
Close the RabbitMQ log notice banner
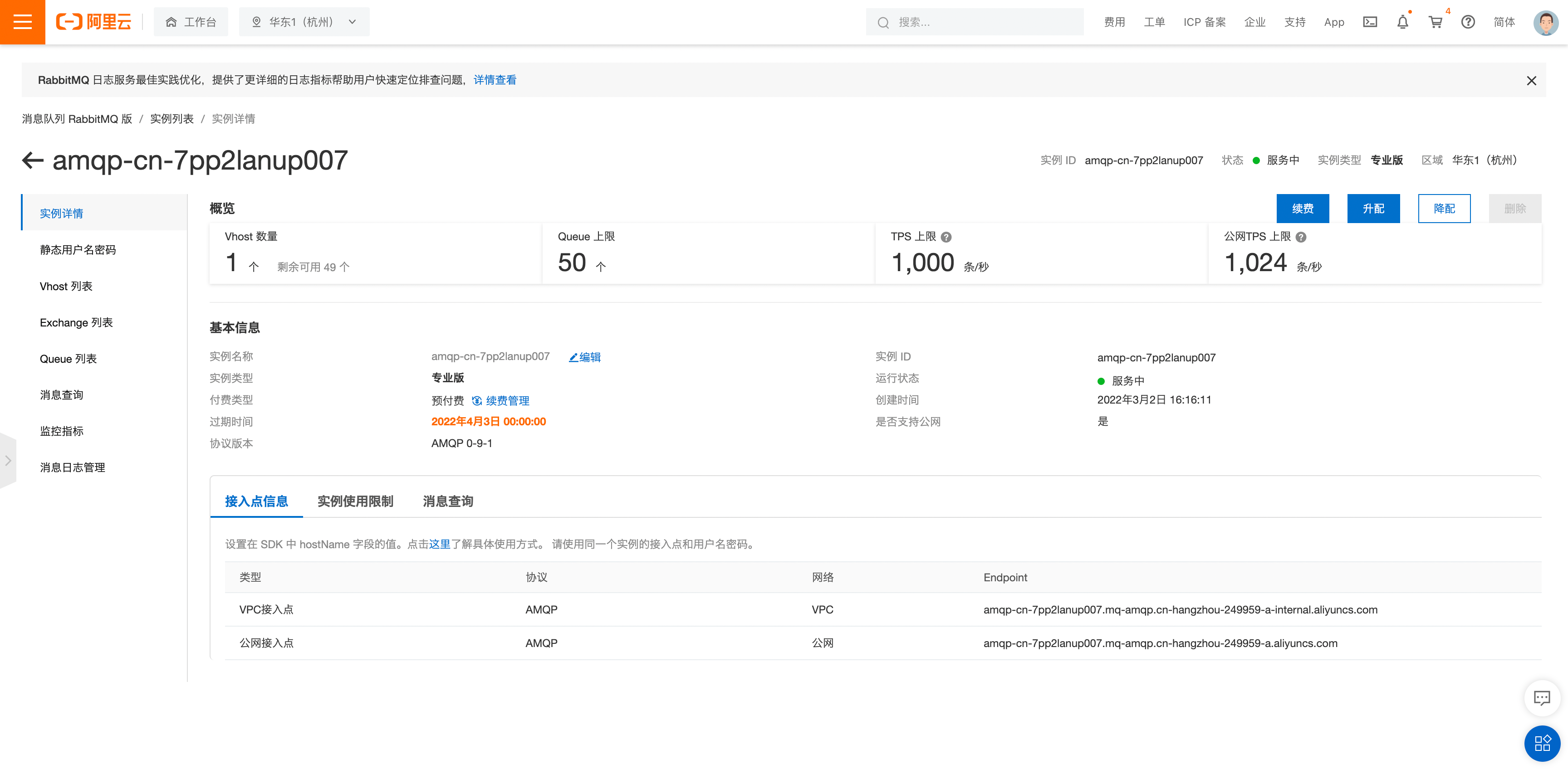point(1531,80)
